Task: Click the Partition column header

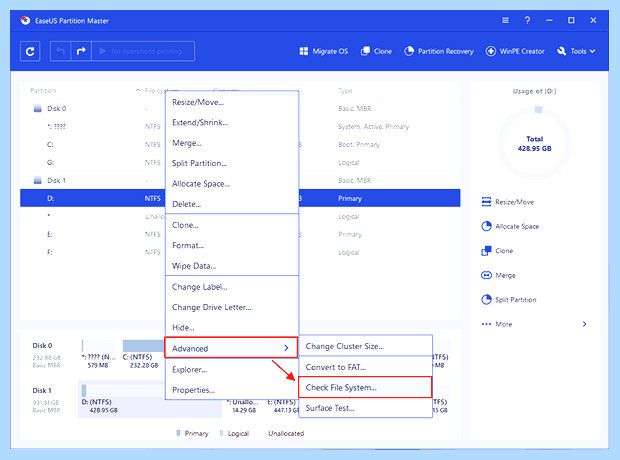Action: click(43, 91)
